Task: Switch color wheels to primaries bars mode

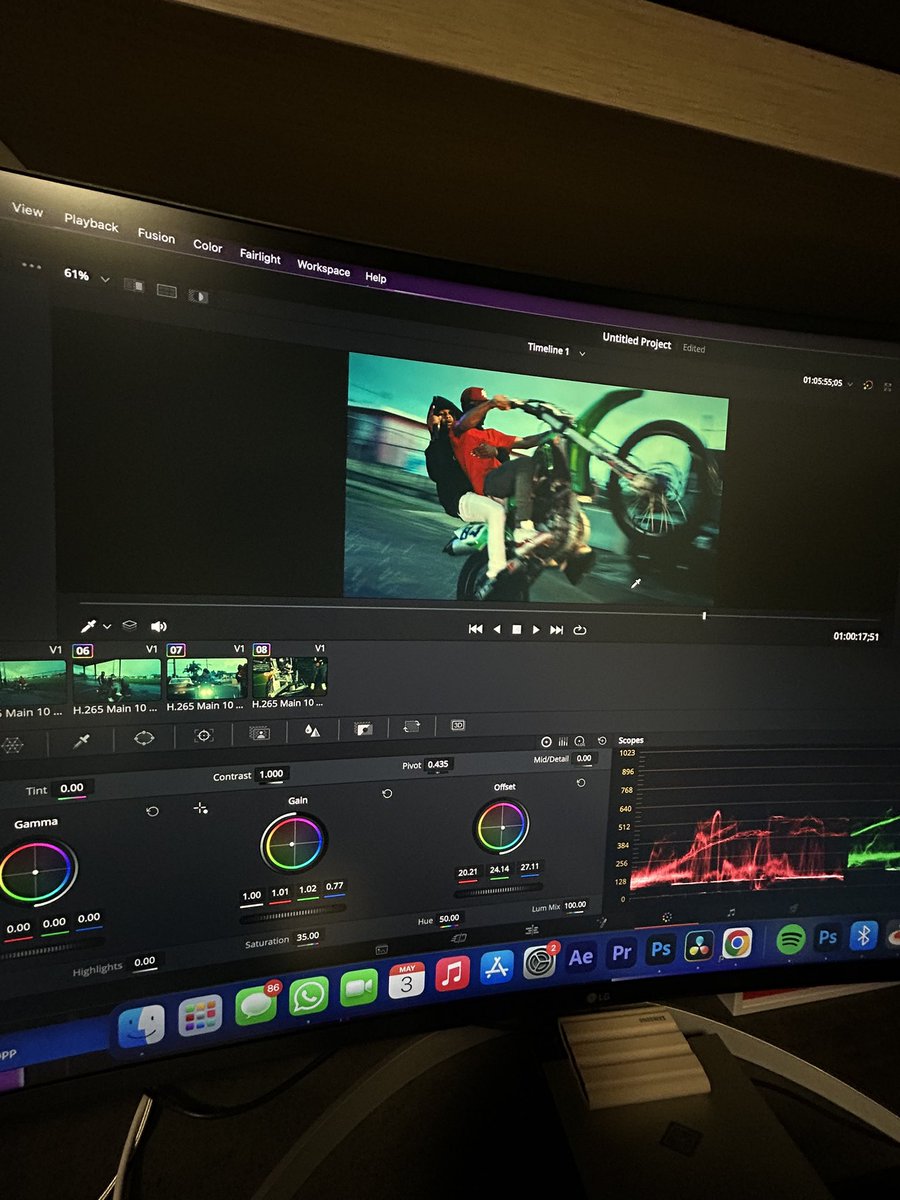Action: [x=563, y=741]
